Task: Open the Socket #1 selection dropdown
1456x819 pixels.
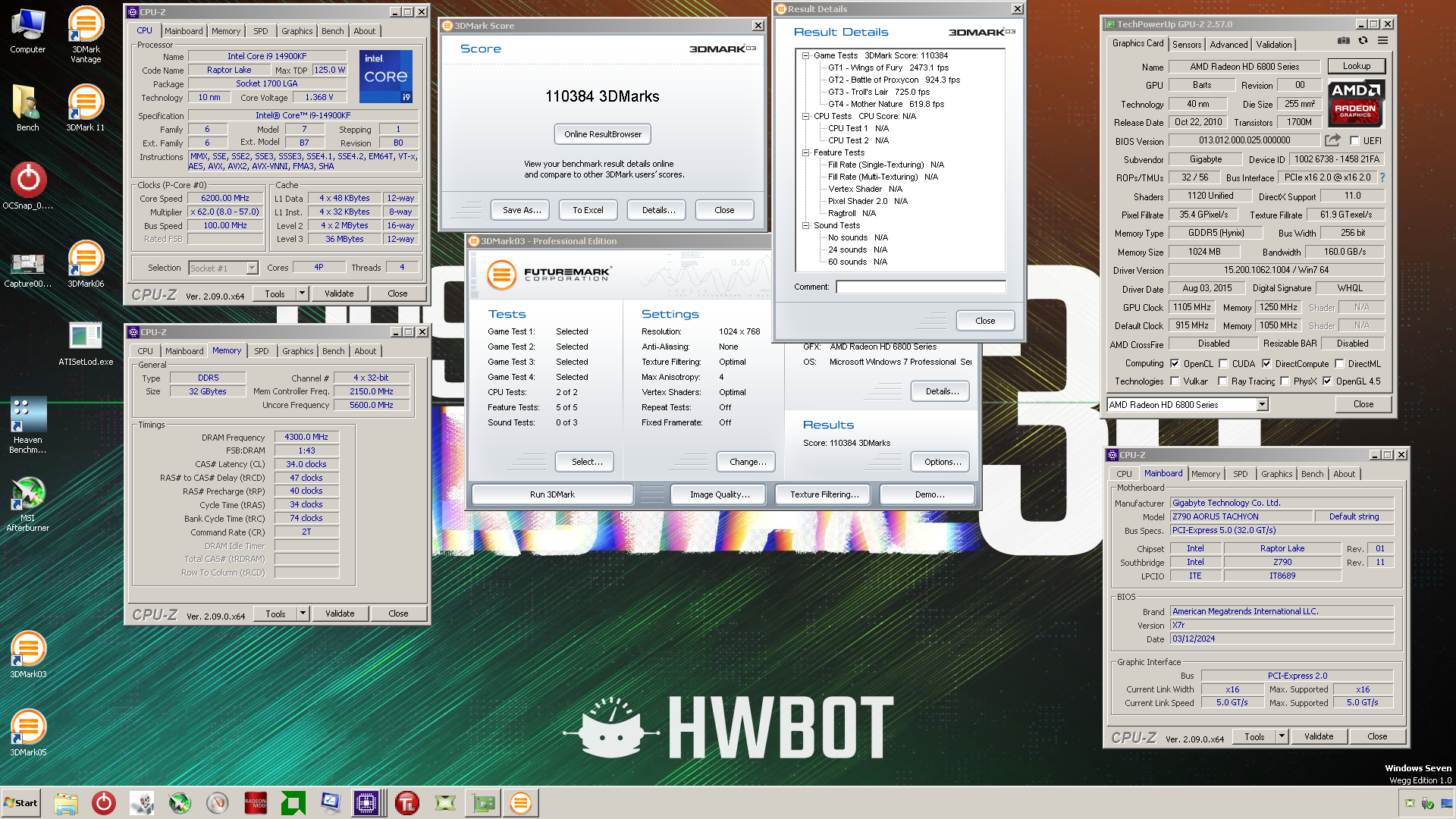Action: pos(252,268)
